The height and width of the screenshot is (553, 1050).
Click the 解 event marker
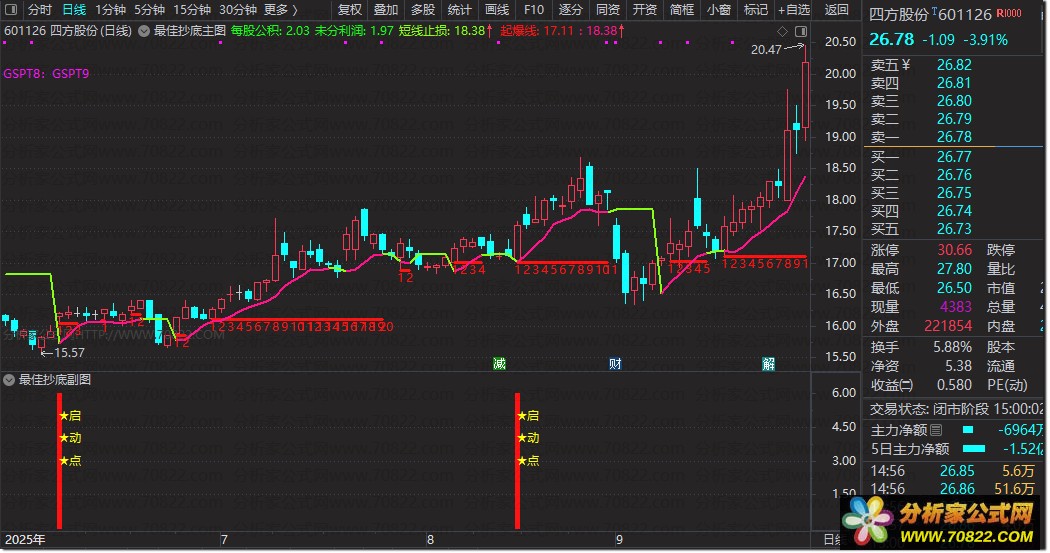[768, 364]
